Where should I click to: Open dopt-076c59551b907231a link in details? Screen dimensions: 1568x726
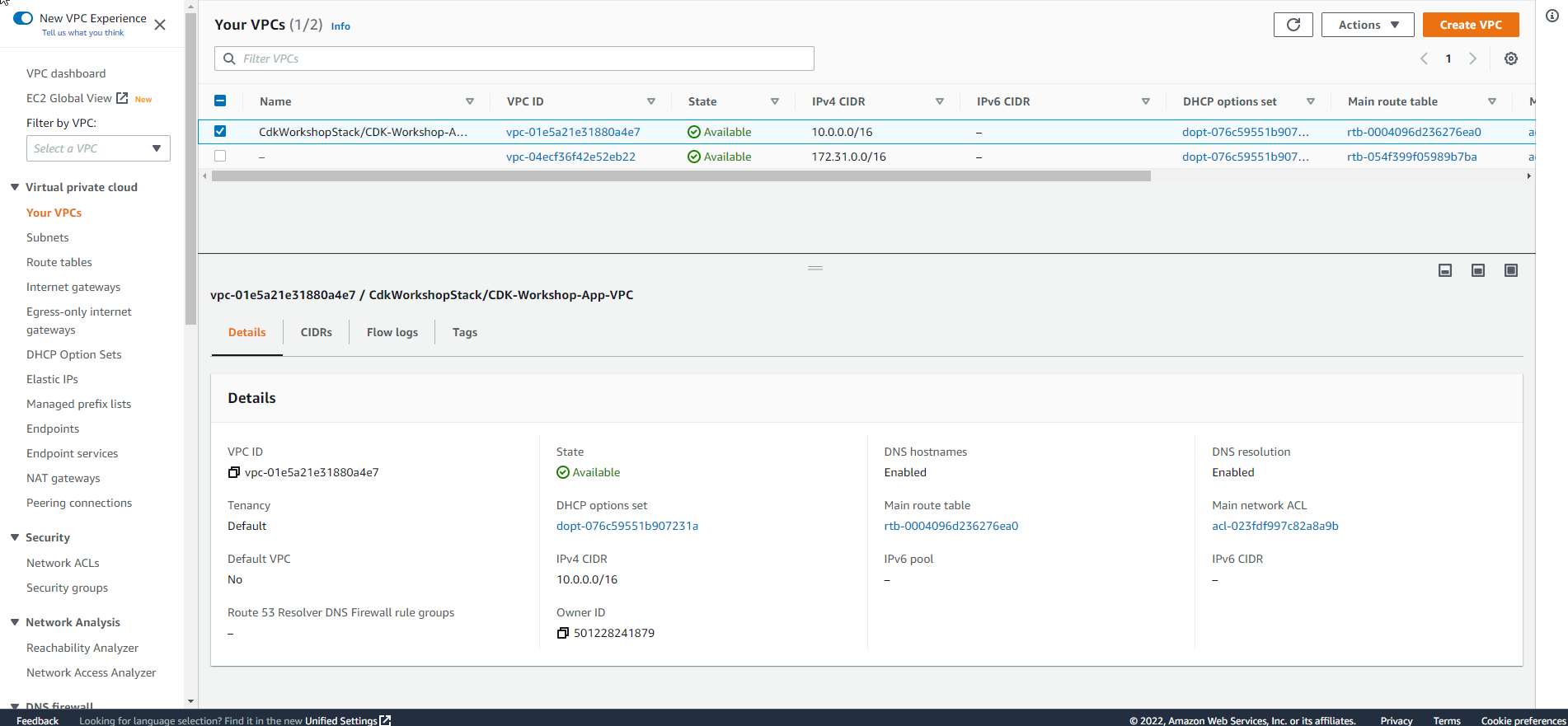627,526
